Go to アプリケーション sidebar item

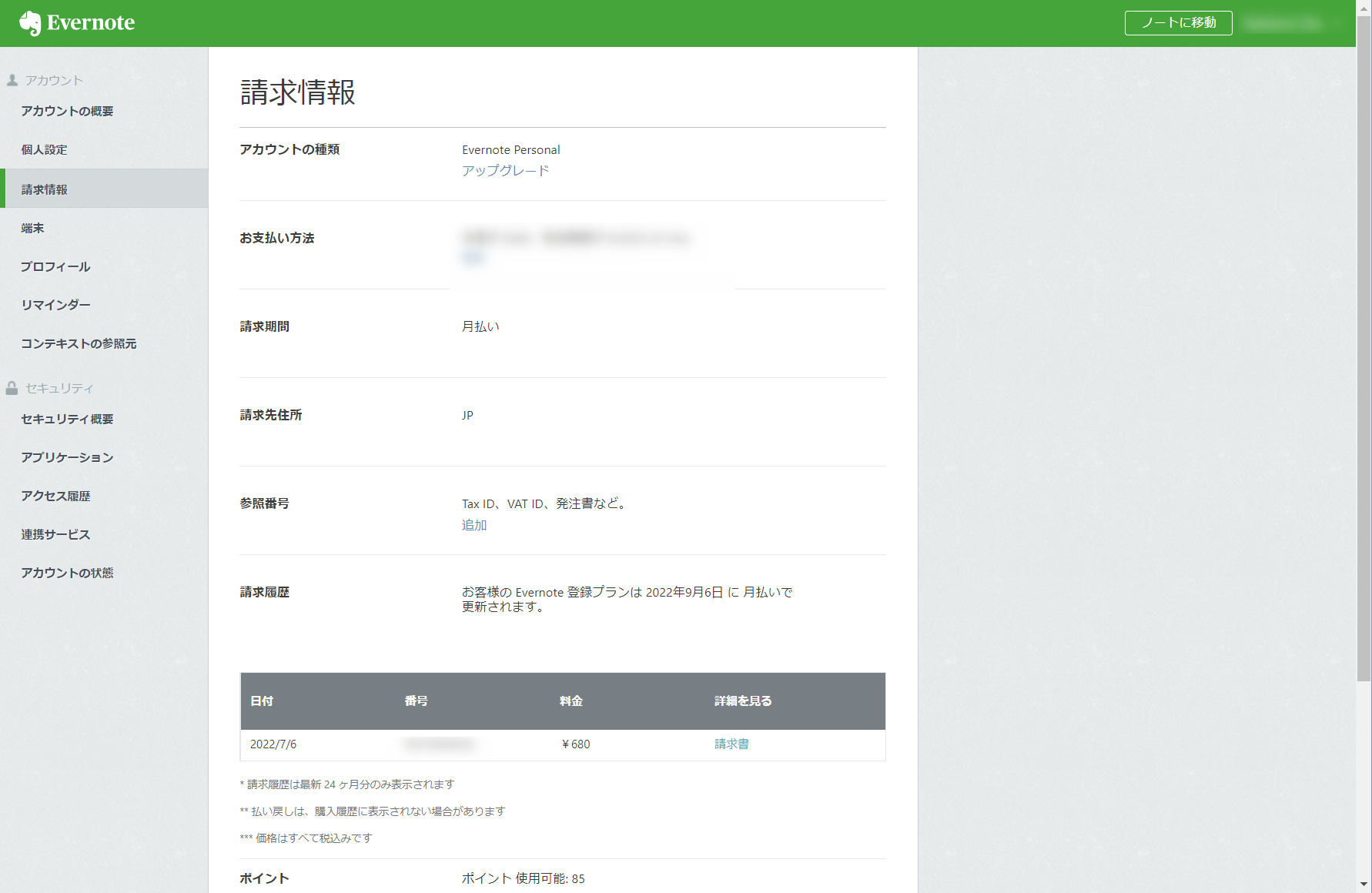coord(67,457)
